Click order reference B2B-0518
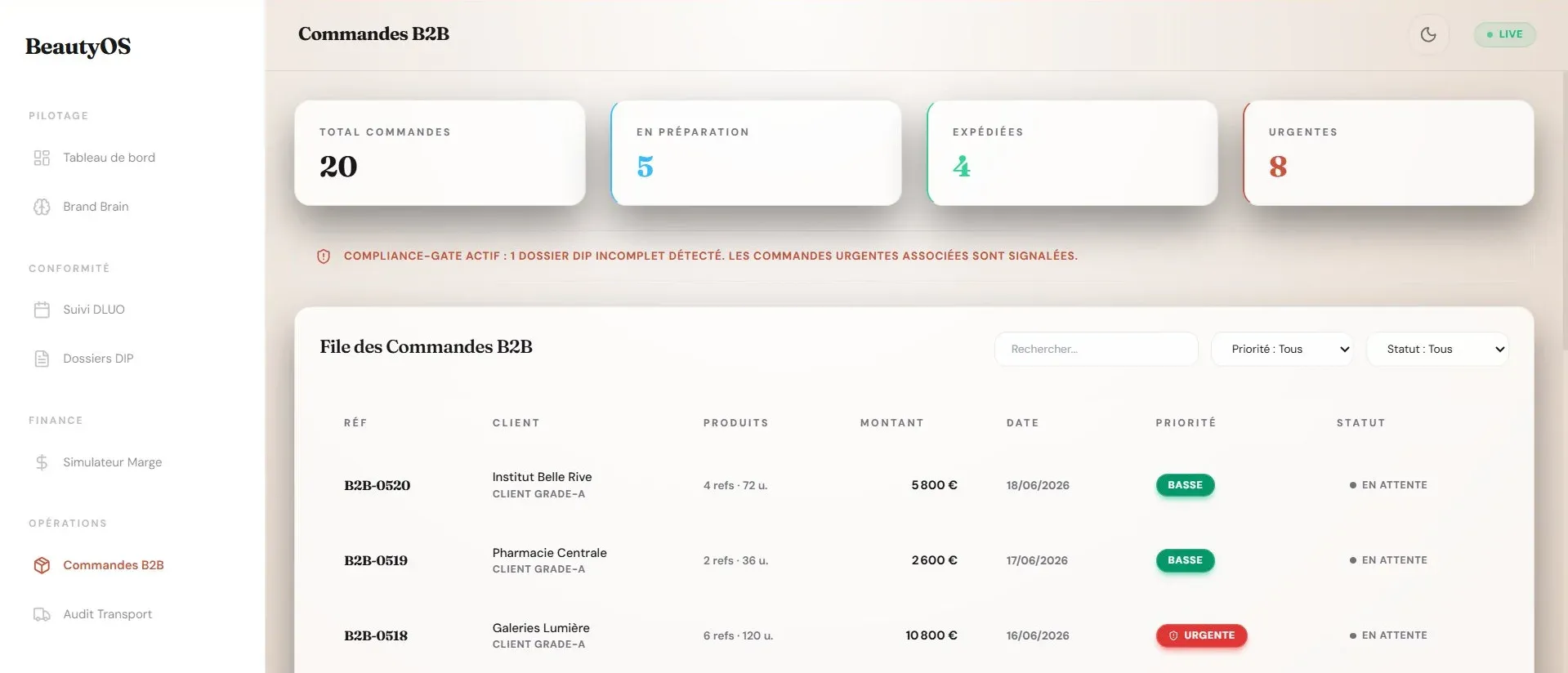The height and width of the screenshot is (673, 1568). coord(376,635)
